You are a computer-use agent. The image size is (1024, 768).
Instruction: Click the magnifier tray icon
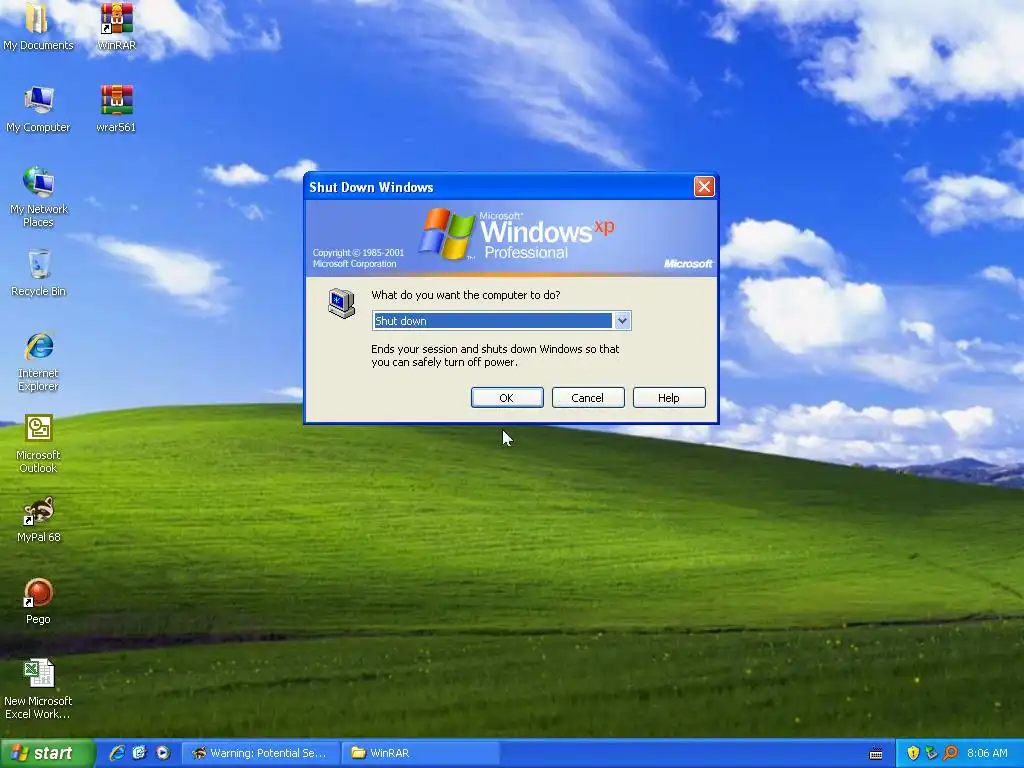[950, 753]
